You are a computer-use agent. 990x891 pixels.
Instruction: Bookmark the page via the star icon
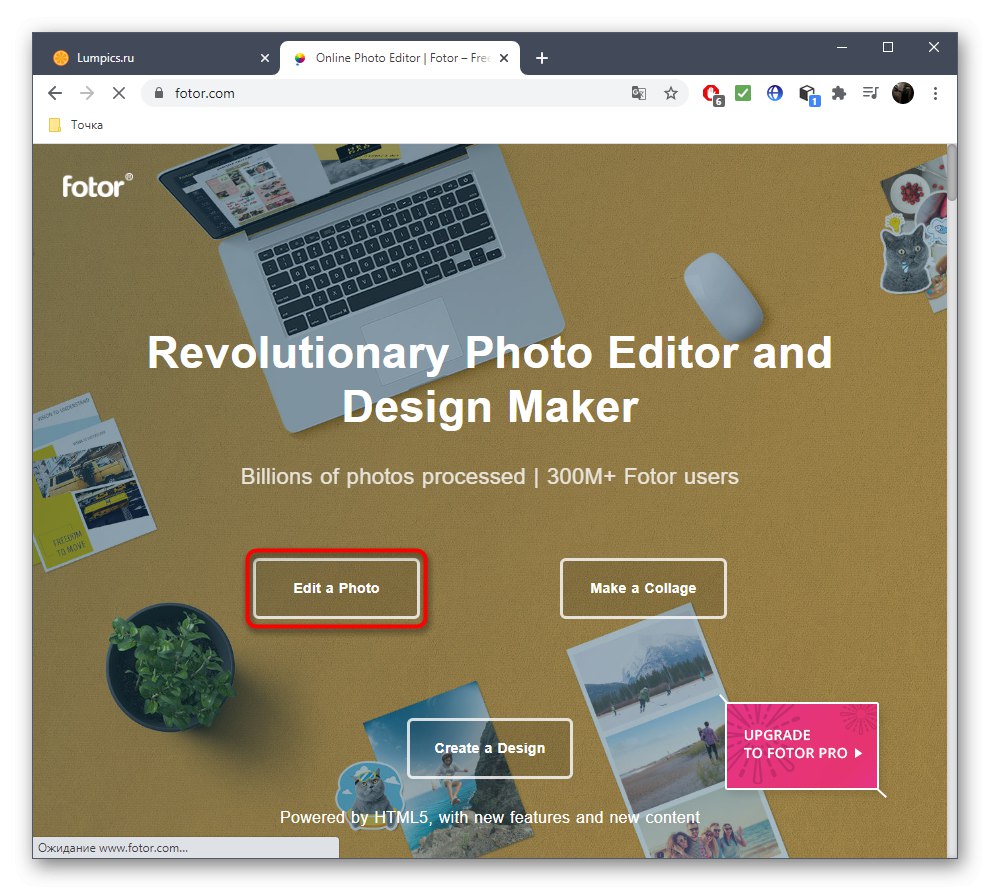671,93
